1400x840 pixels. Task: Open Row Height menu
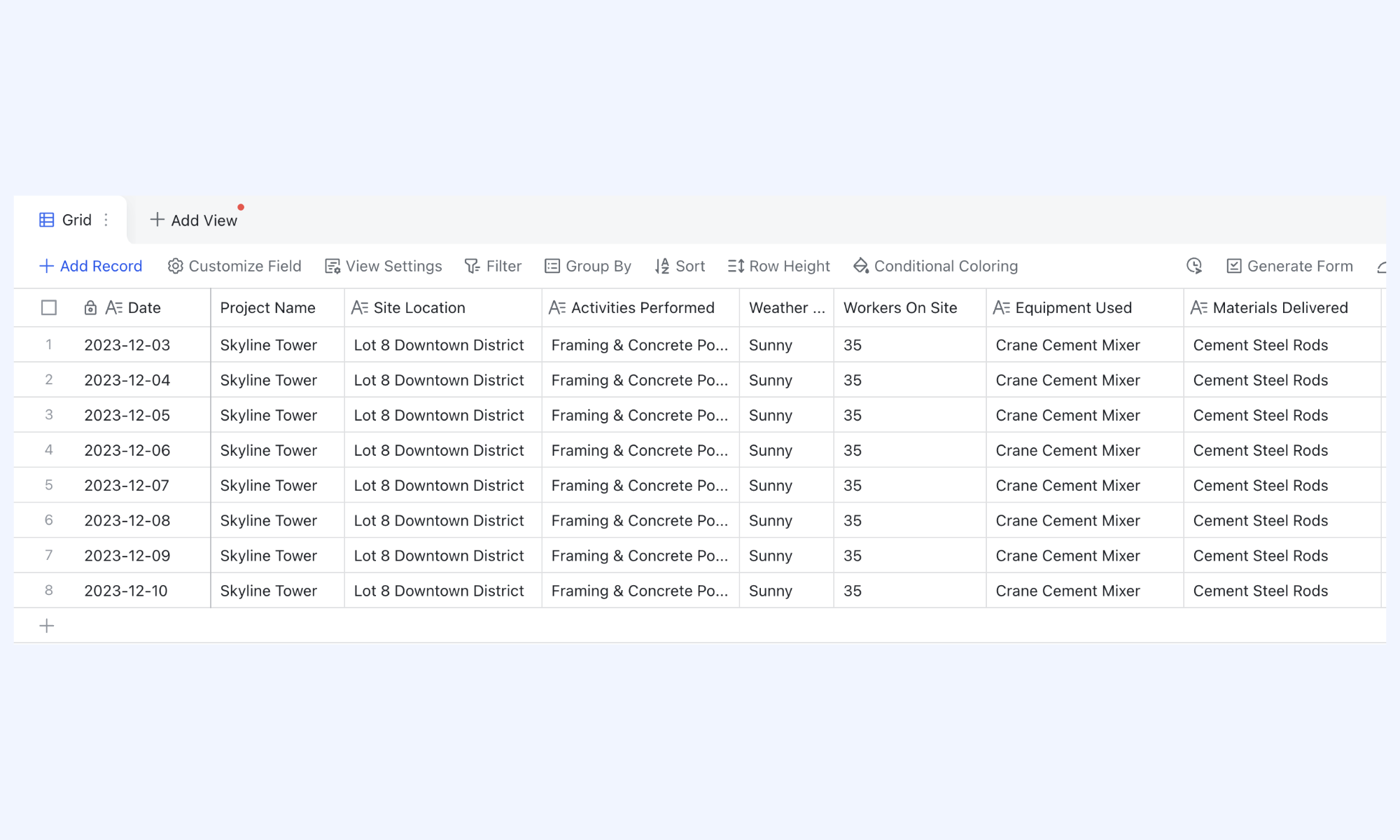[778, 266]
